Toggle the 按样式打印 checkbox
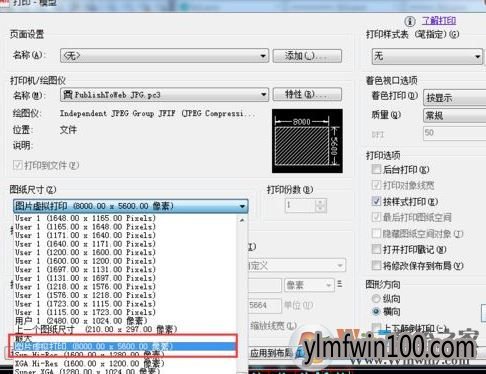The image size is (486, 374). coord(376,201)
